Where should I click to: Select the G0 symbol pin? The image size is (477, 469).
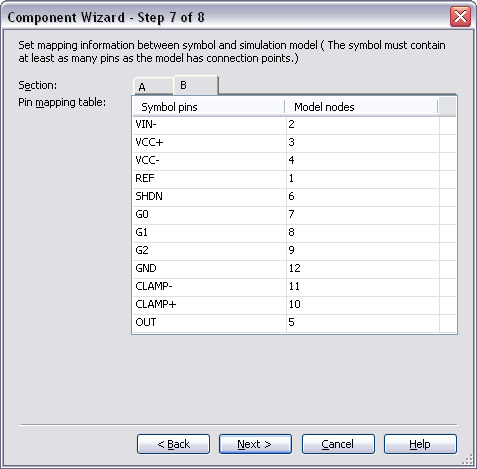point(210,214)
